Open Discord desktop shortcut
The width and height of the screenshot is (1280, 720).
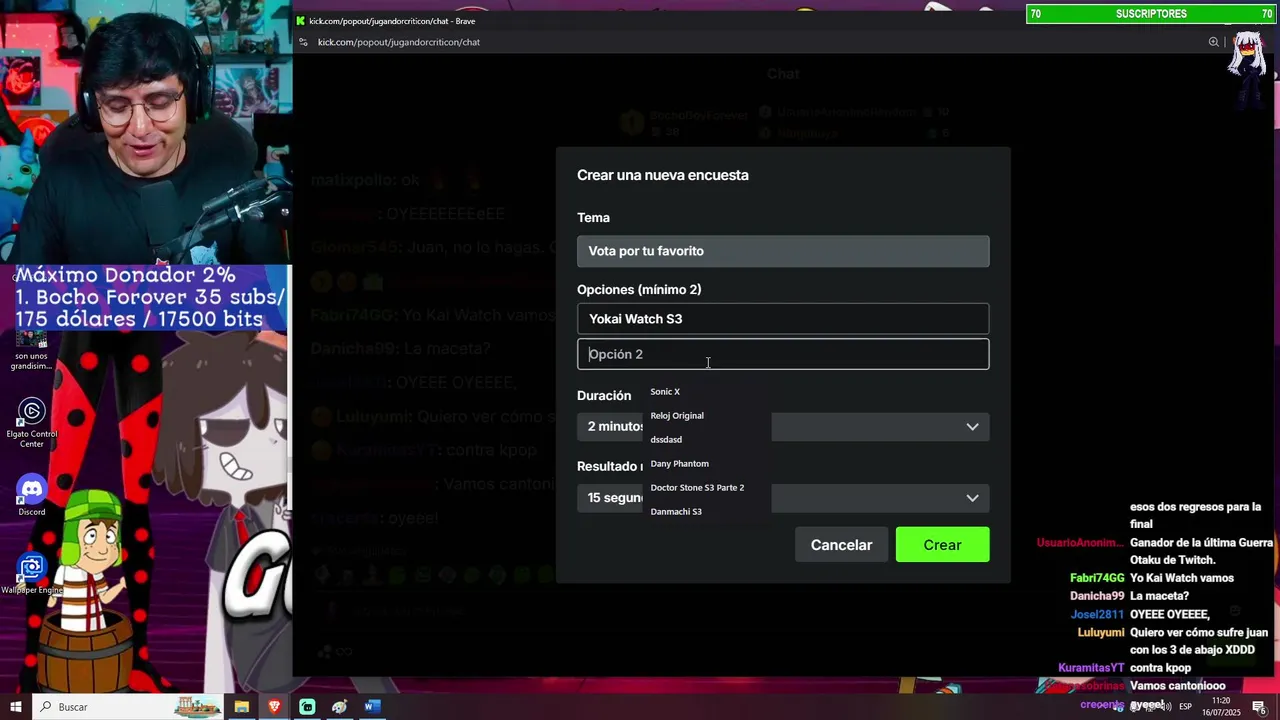tap(32, 495)
